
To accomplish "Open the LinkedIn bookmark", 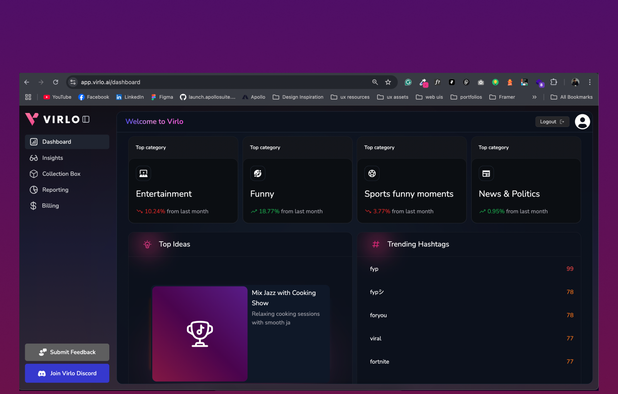I will (x=130, y=97).
